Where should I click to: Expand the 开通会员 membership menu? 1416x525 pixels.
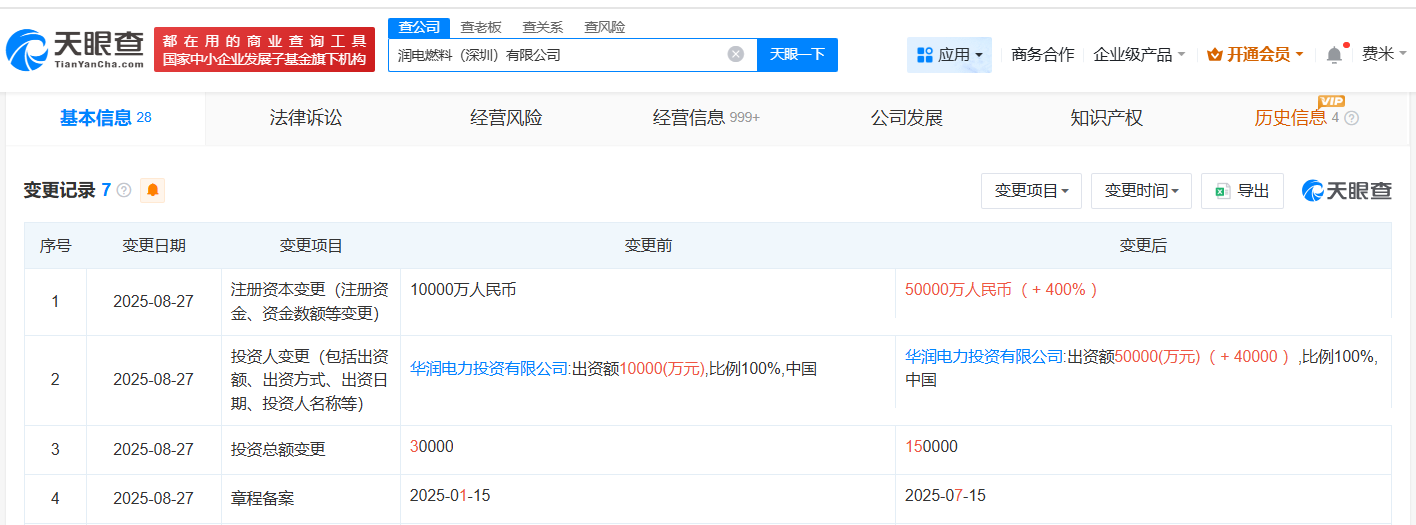1255,55
